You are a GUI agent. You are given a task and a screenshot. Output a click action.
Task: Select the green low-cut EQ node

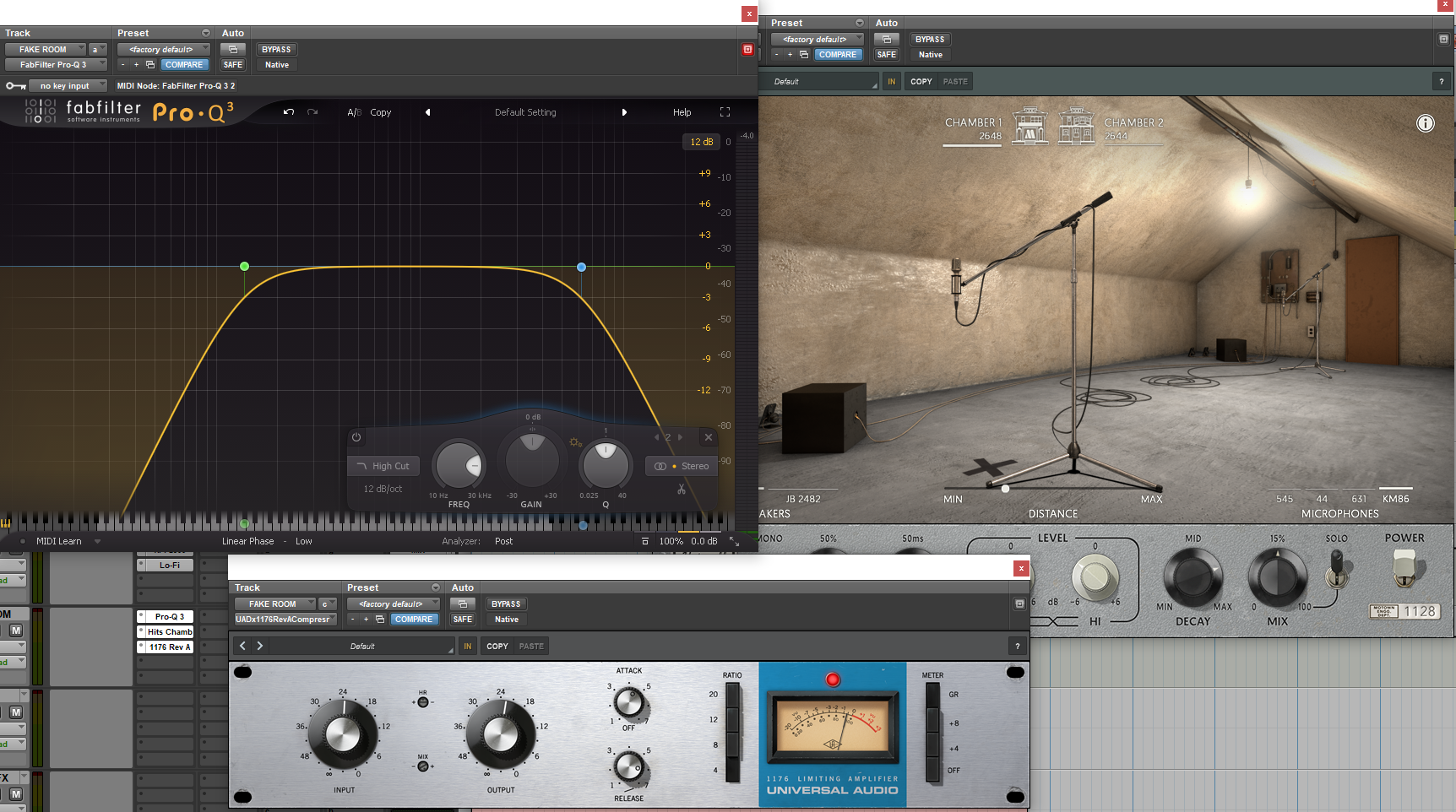[x=244, y=267]
